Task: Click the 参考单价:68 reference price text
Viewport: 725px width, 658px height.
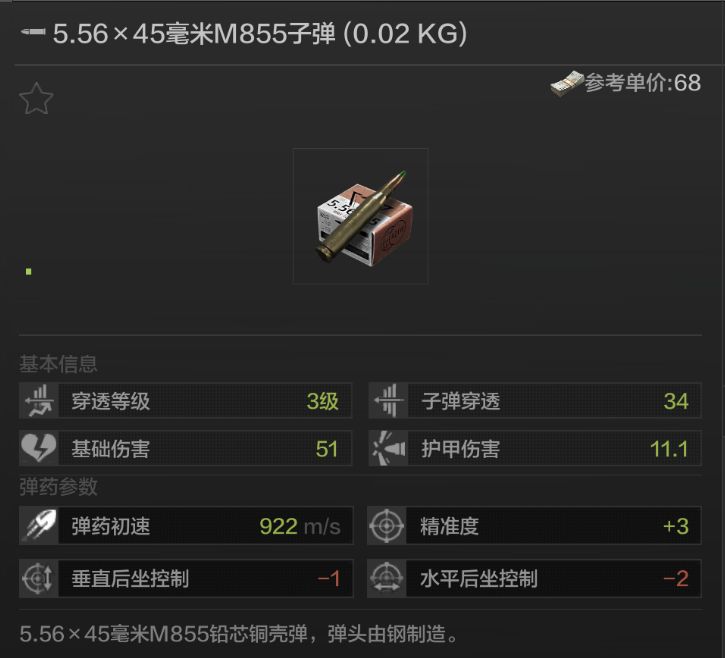Action: [643, 83]
